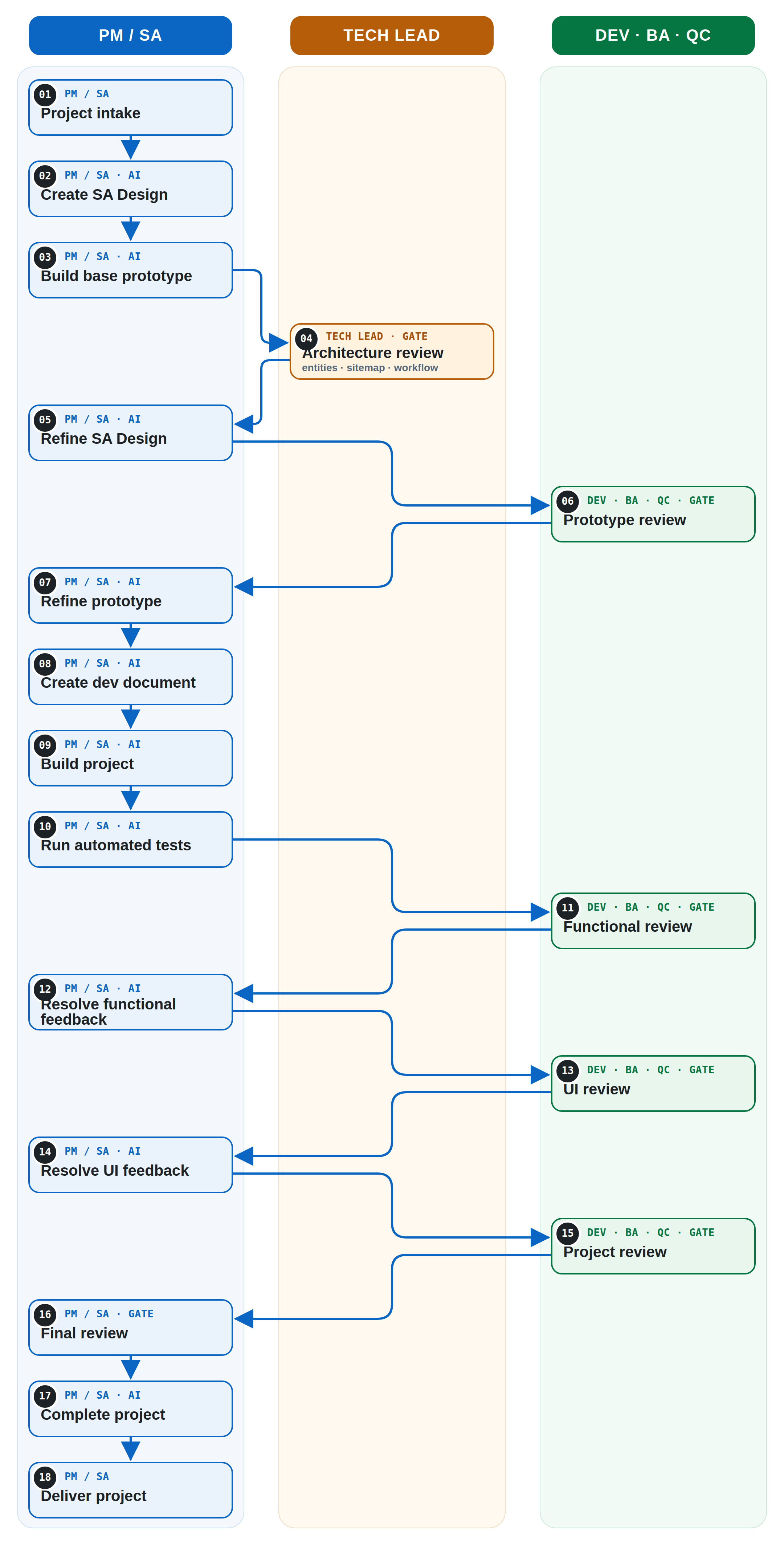Open the Refine SA Design step
The image size is (784, 1541).
pyautogui.click(x=130, y=432)
